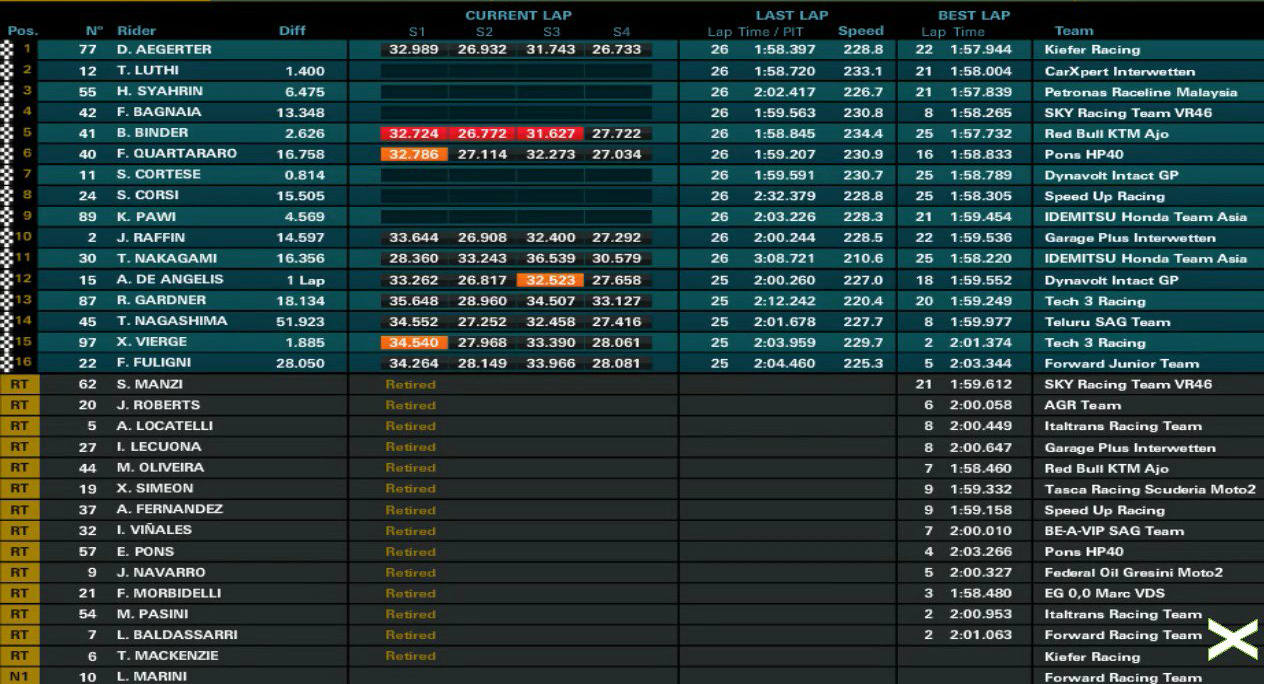Click the Teluru SAG Team name

[x=1107, y=322]
